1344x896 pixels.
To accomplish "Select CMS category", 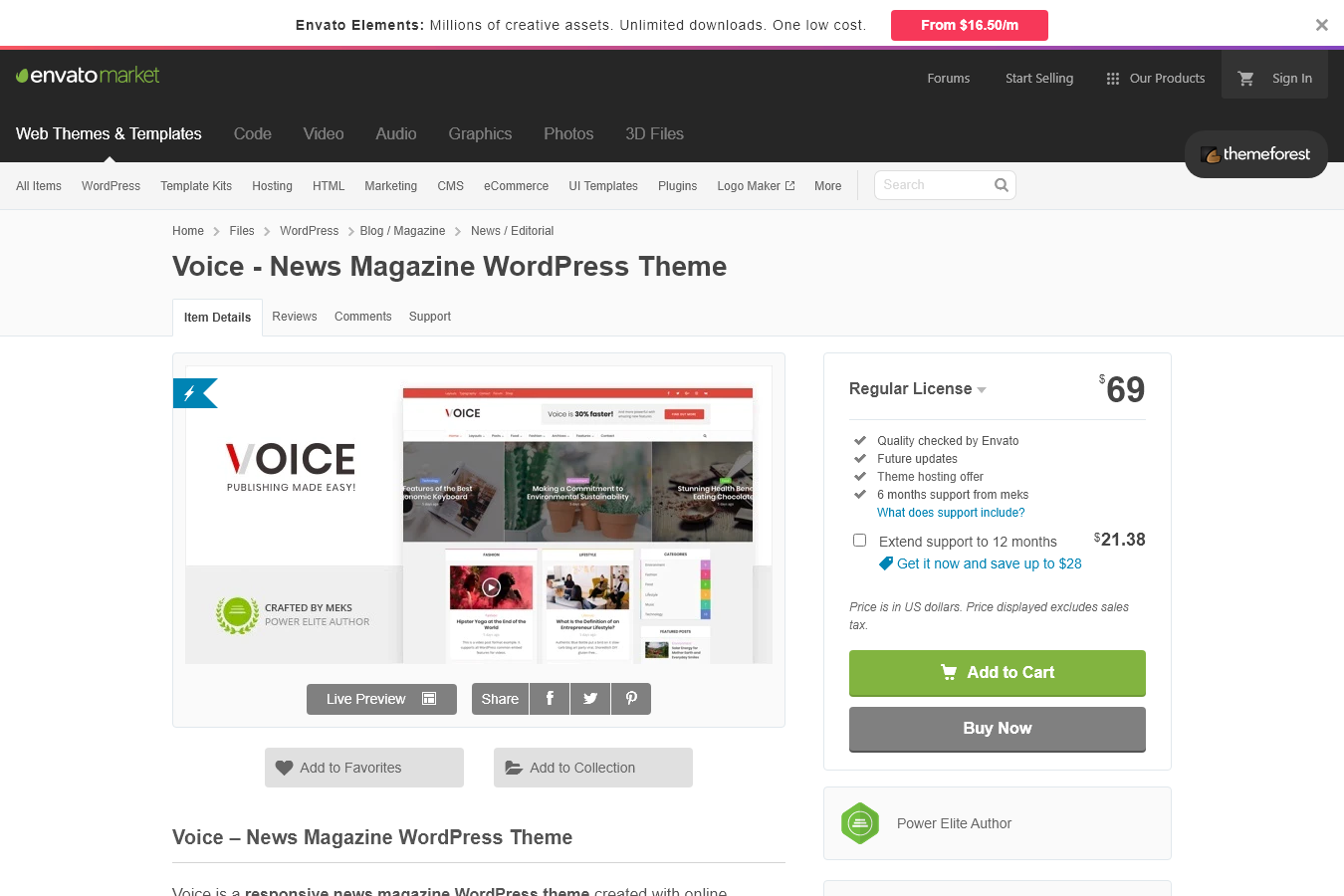I will (x=450, y=186).
